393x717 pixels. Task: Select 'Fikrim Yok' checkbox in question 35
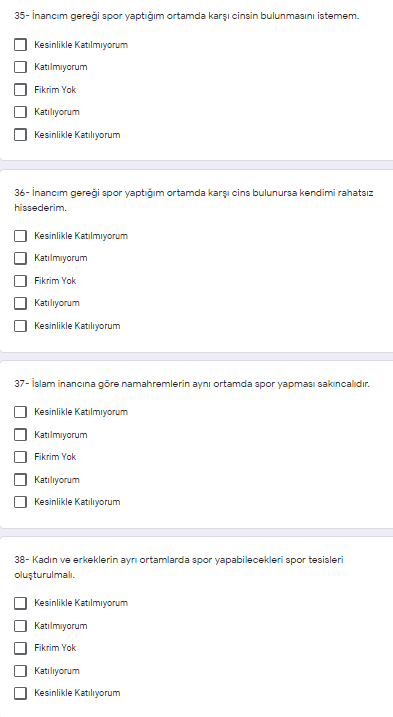[x=20, y=90]
